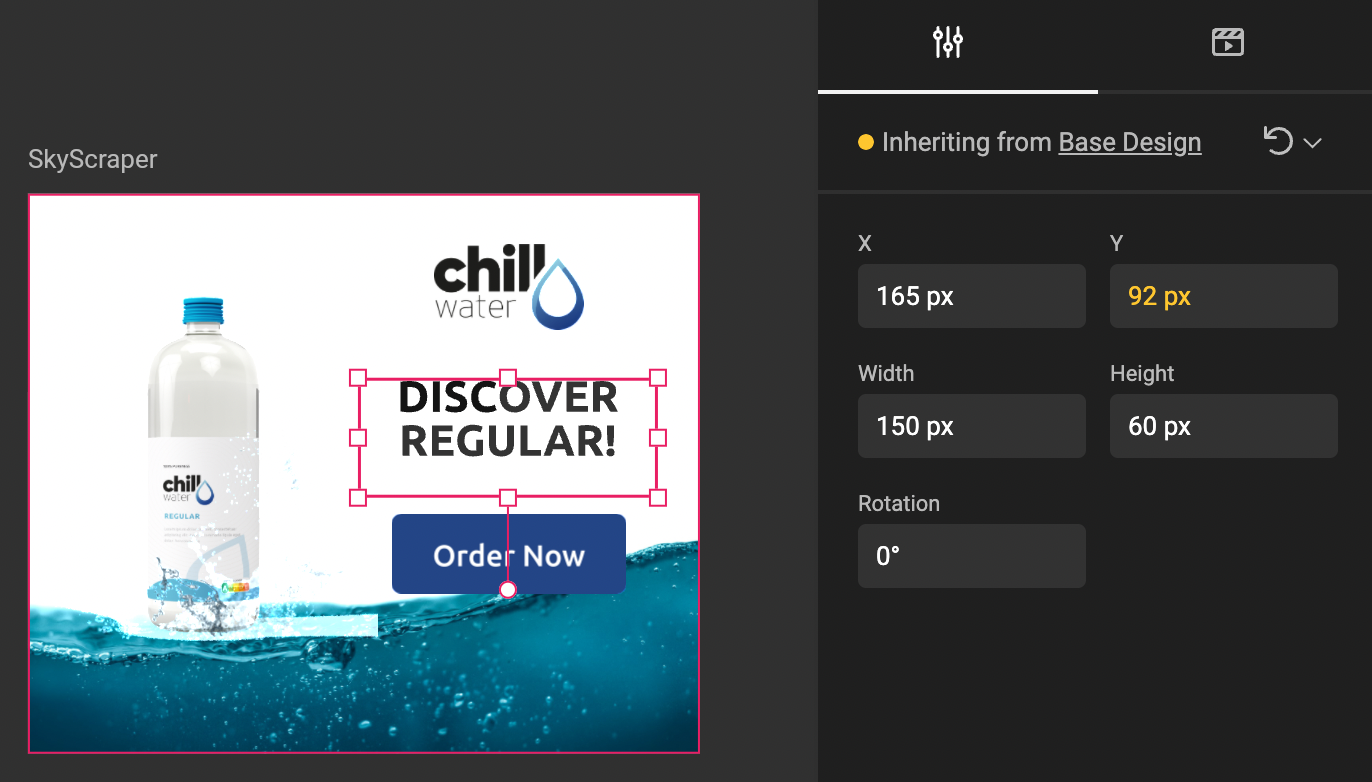Click the yellow inheritance status dot
1372x782 pixels.
[x=866, y=142]
